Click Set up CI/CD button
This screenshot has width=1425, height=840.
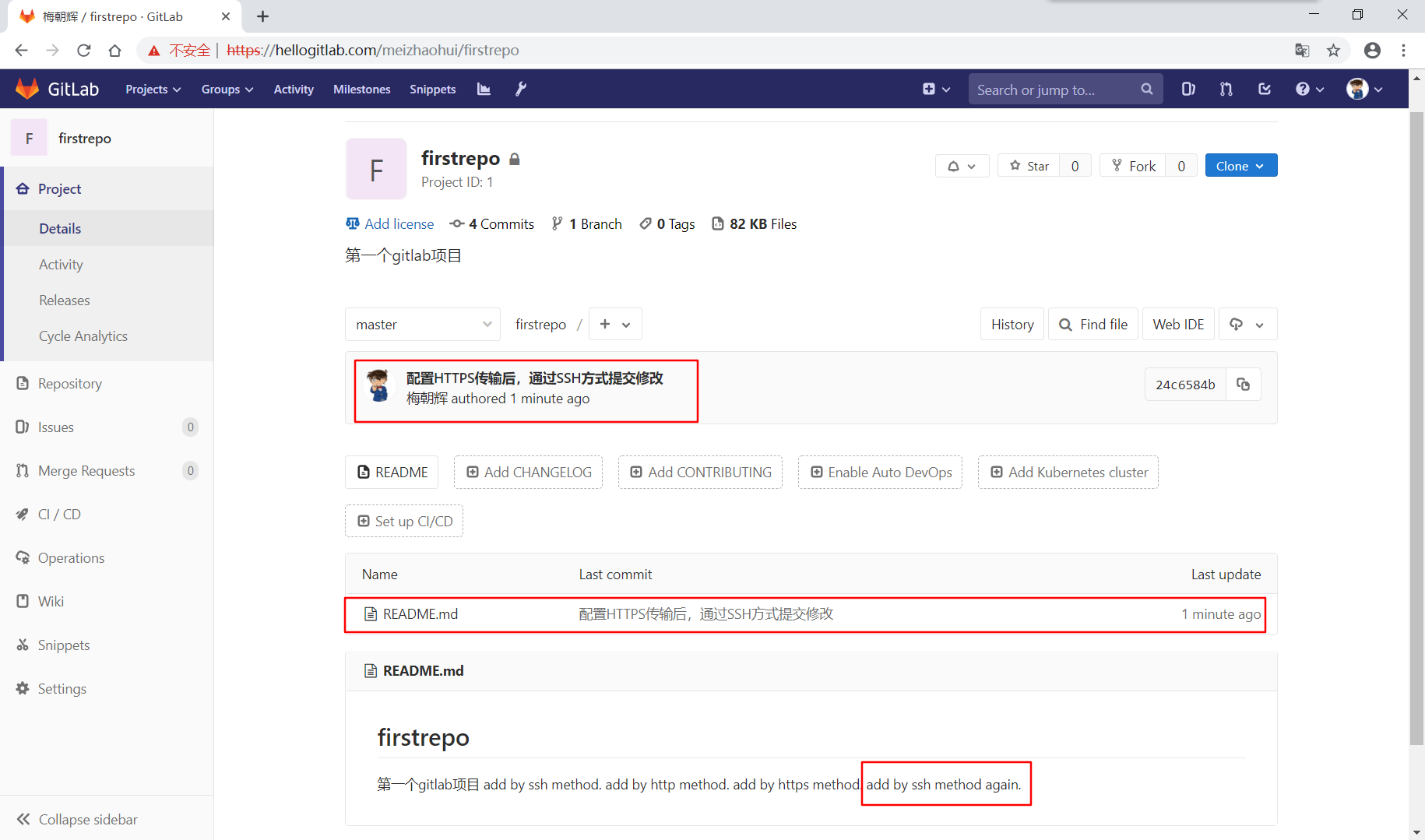point(404,521)
